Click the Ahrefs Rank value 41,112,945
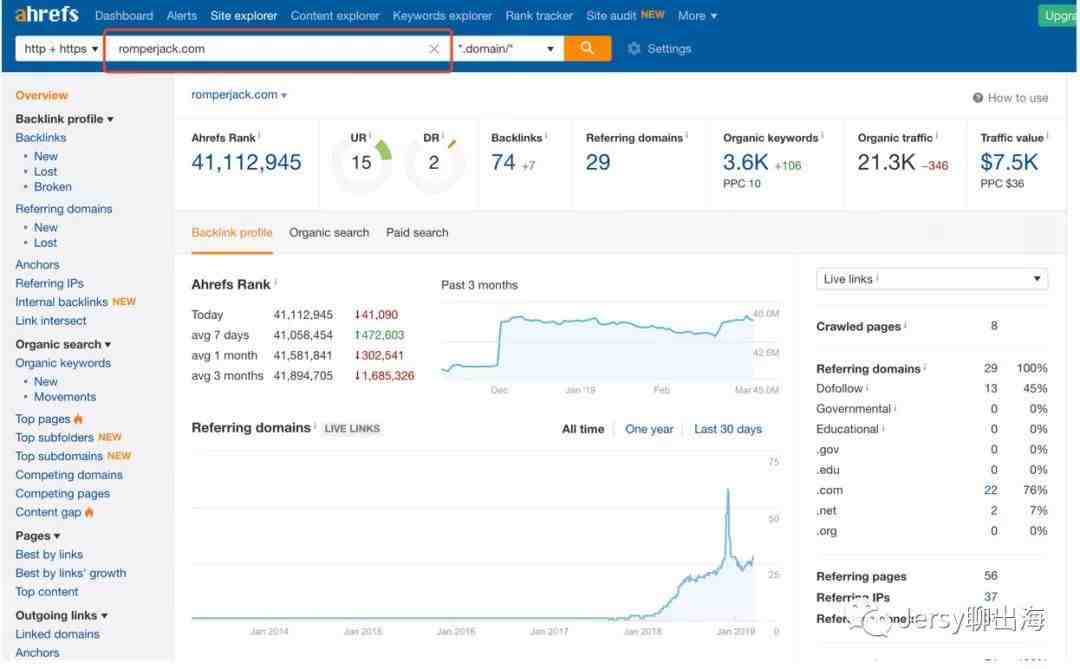This screenshot has height=669, width=1080. [247, 163]
